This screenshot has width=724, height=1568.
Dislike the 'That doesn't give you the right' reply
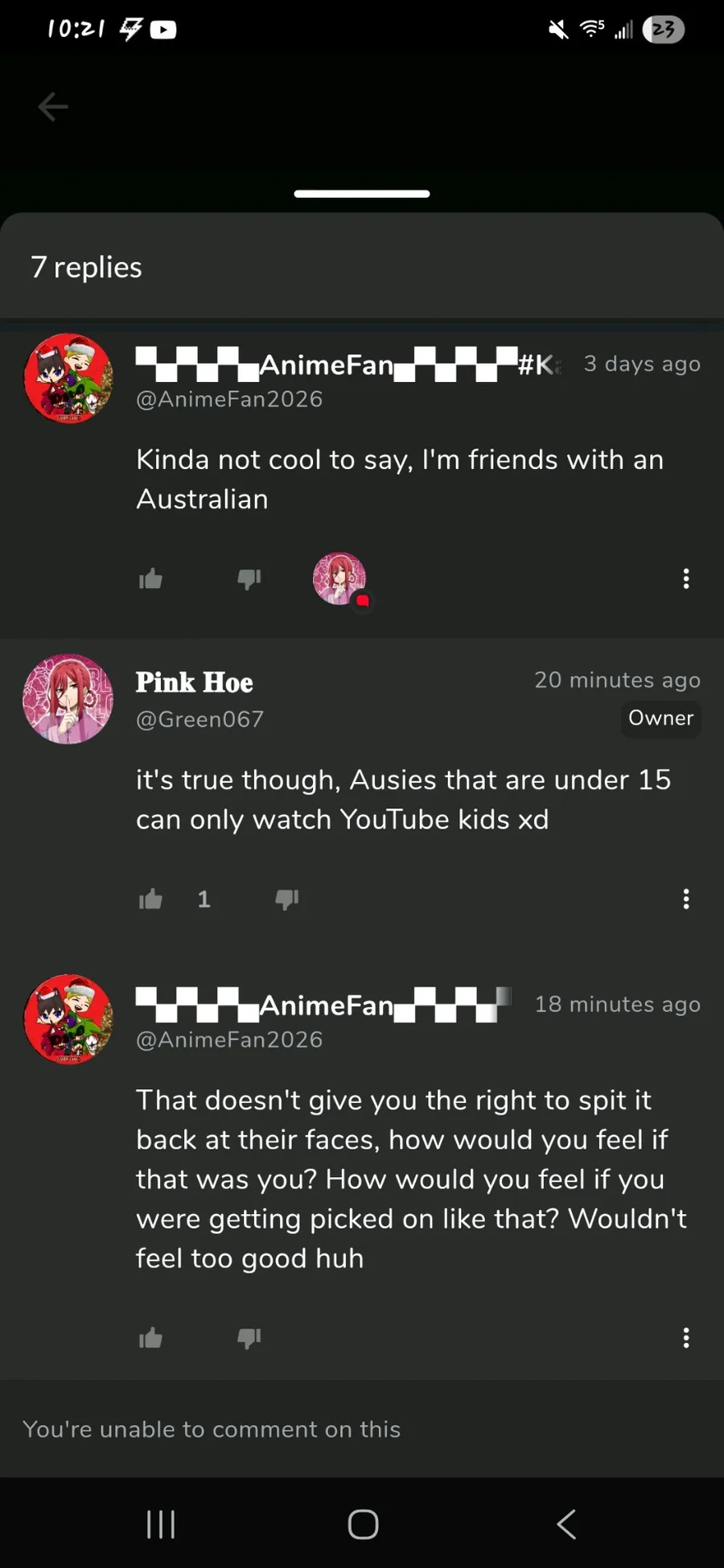click(249, 1338)
